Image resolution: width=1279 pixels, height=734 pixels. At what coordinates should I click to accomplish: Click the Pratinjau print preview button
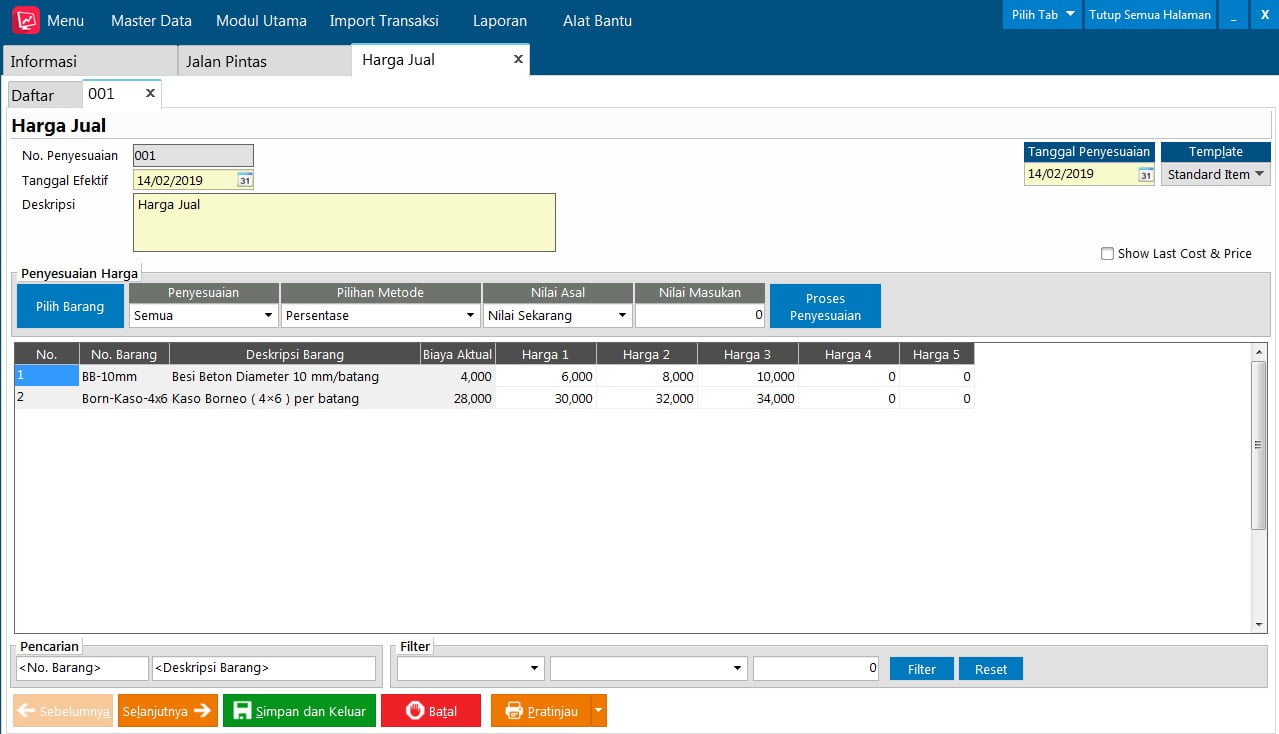541,711
